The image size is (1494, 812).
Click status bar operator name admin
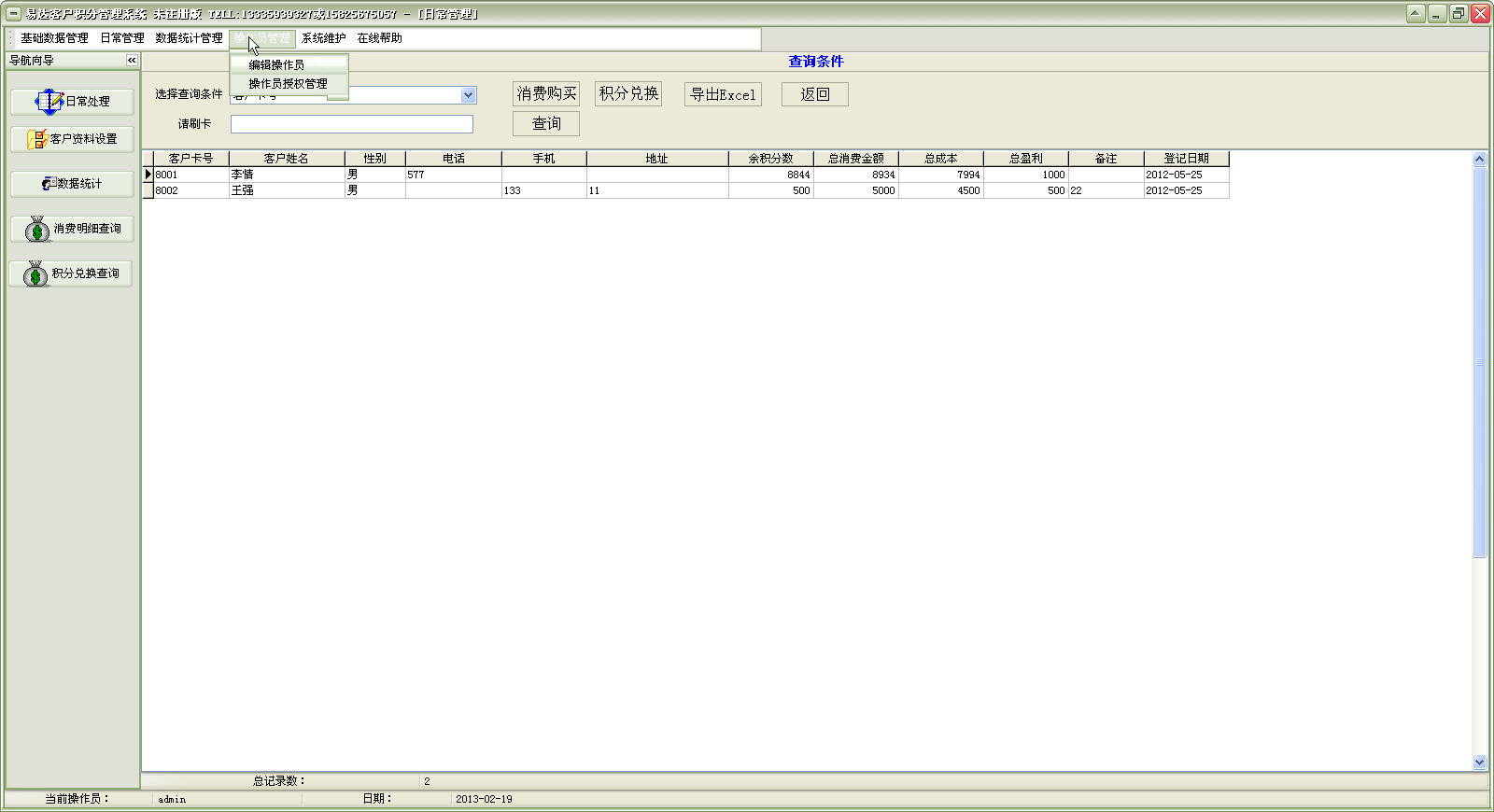(x=172, y=800)
